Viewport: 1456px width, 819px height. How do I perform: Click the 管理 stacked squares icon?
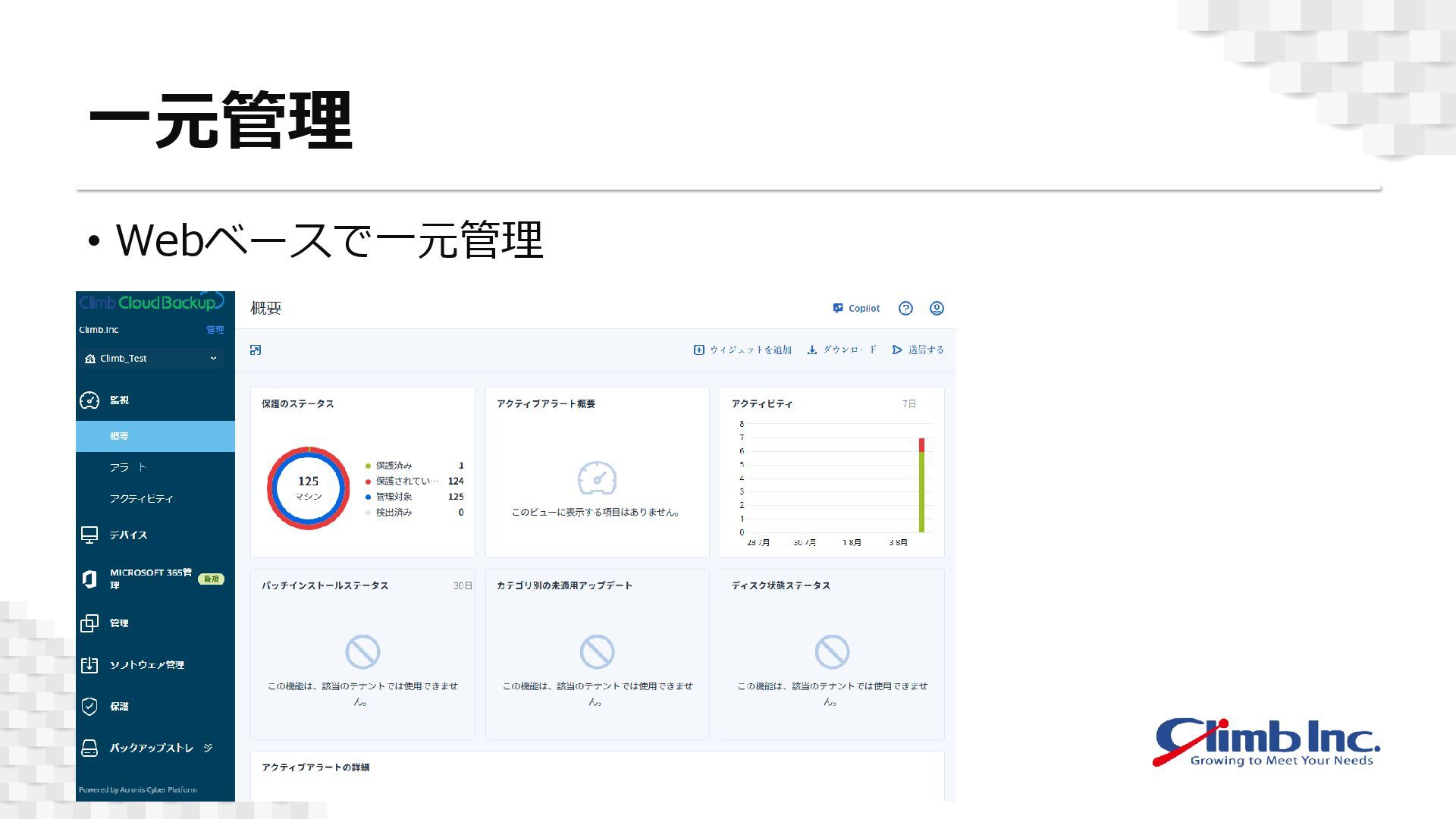click(x=89, y=623)
